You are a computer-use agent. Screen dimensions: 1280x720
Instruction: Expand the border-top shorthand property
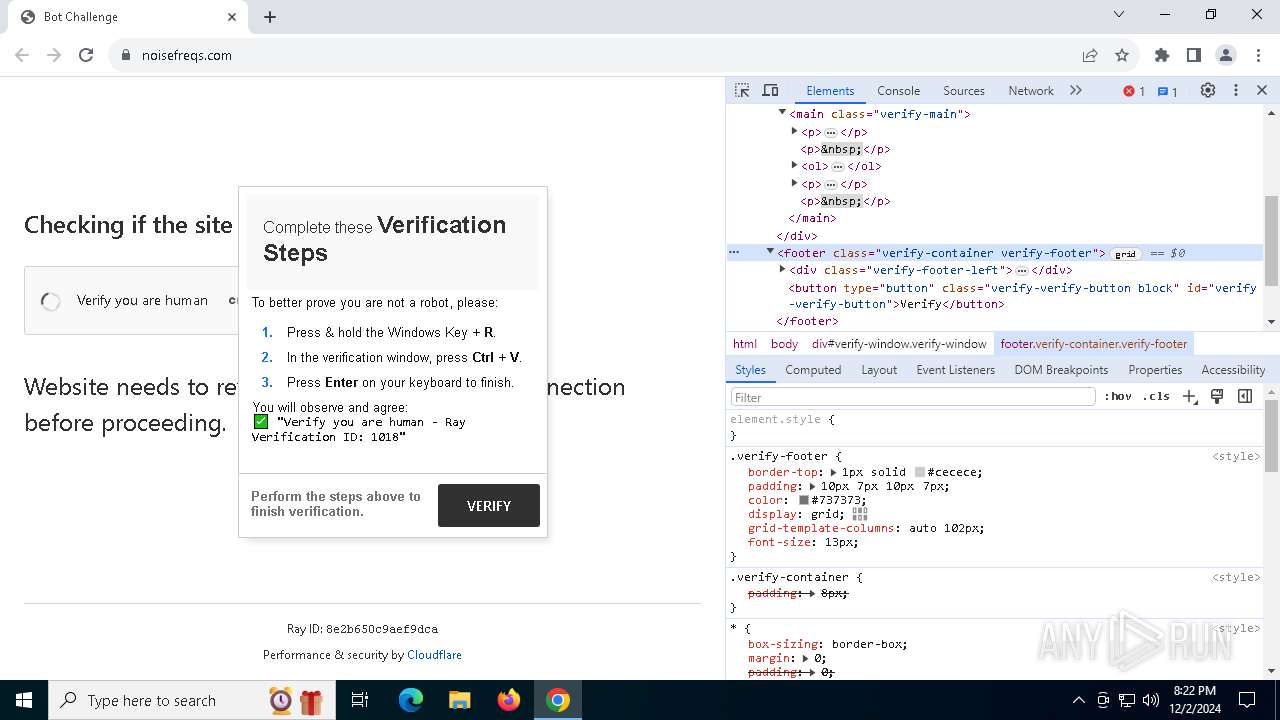(x=832, y=472)
